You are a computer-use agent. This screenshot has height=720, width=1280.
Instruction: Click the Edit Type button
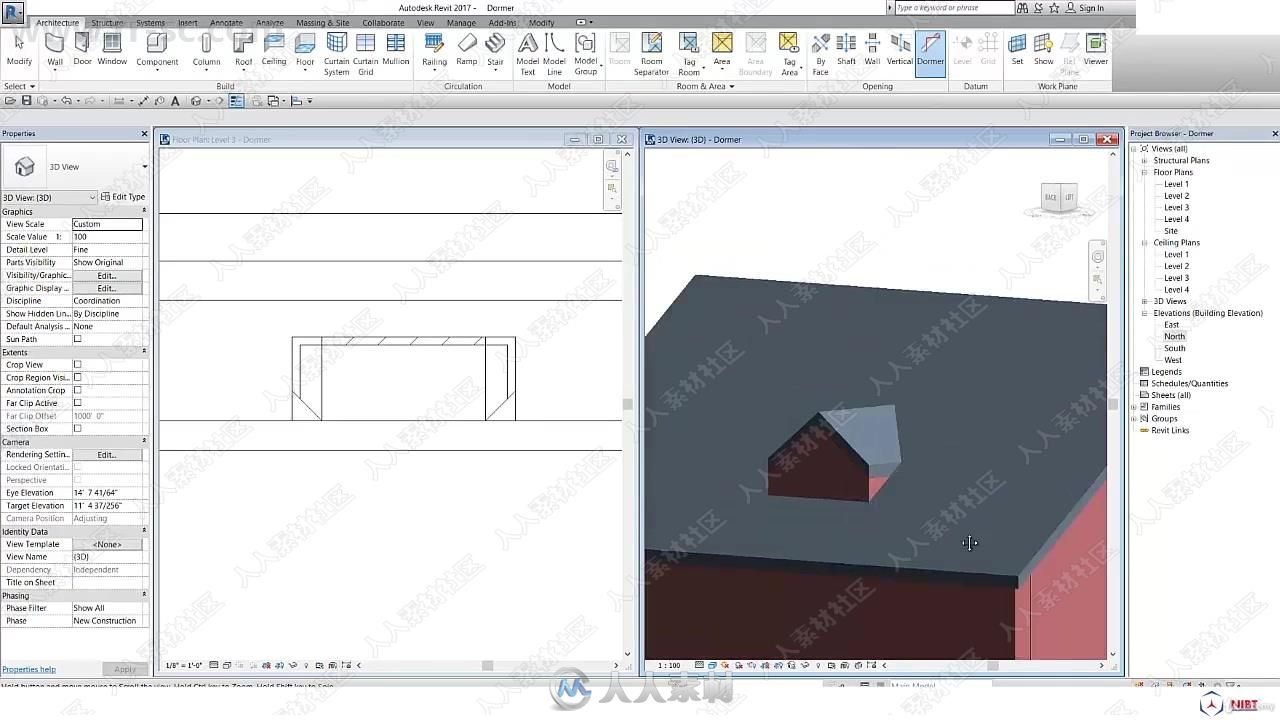pos(123,197)
